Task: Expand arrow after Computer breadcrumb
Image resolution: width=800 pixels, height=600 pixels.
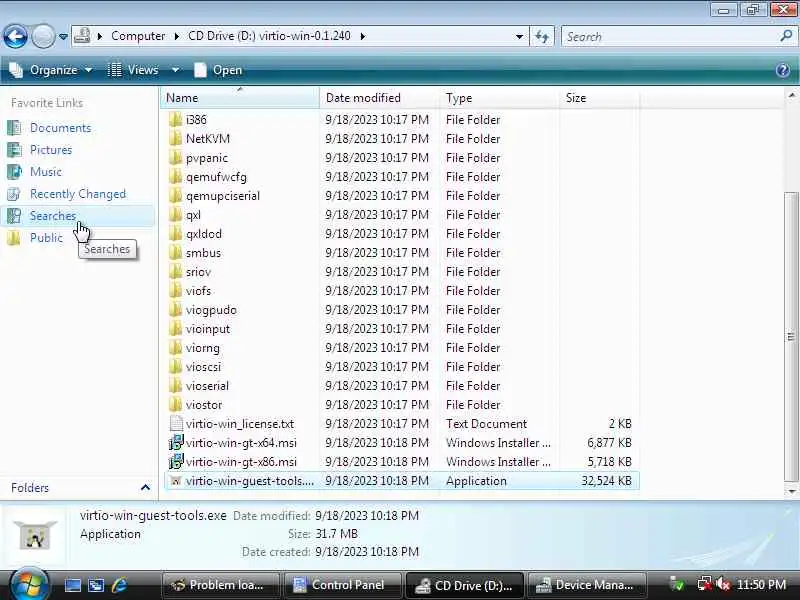Action: tap(177, 36)
